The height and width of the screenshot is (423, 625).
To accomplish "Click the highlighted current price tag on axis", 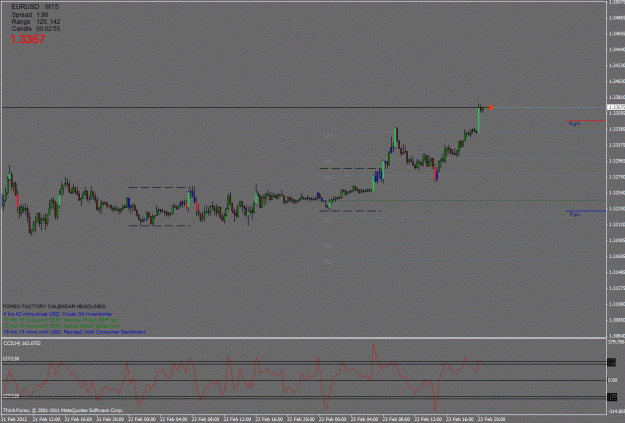I will (x=615, y=107).
